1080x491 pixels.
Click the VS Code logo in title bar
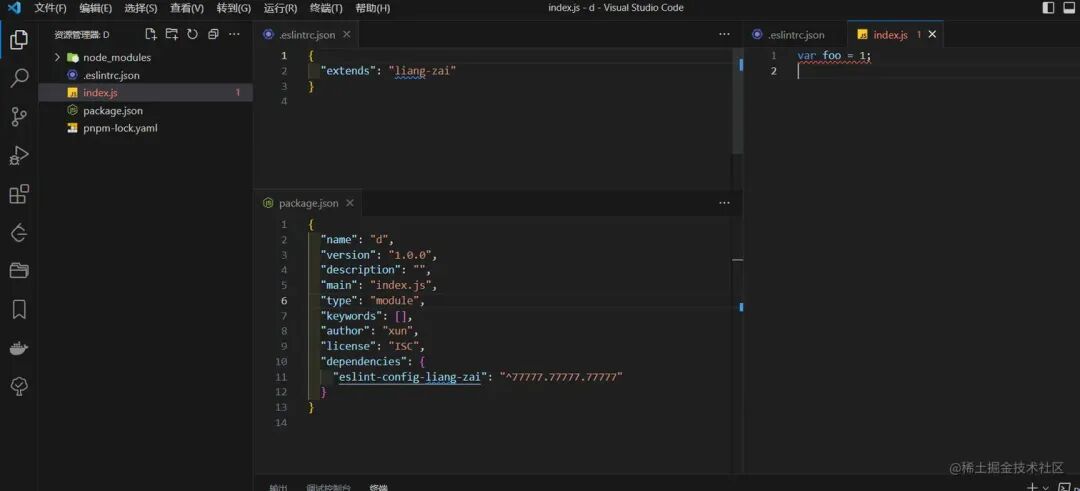[14, 8]
